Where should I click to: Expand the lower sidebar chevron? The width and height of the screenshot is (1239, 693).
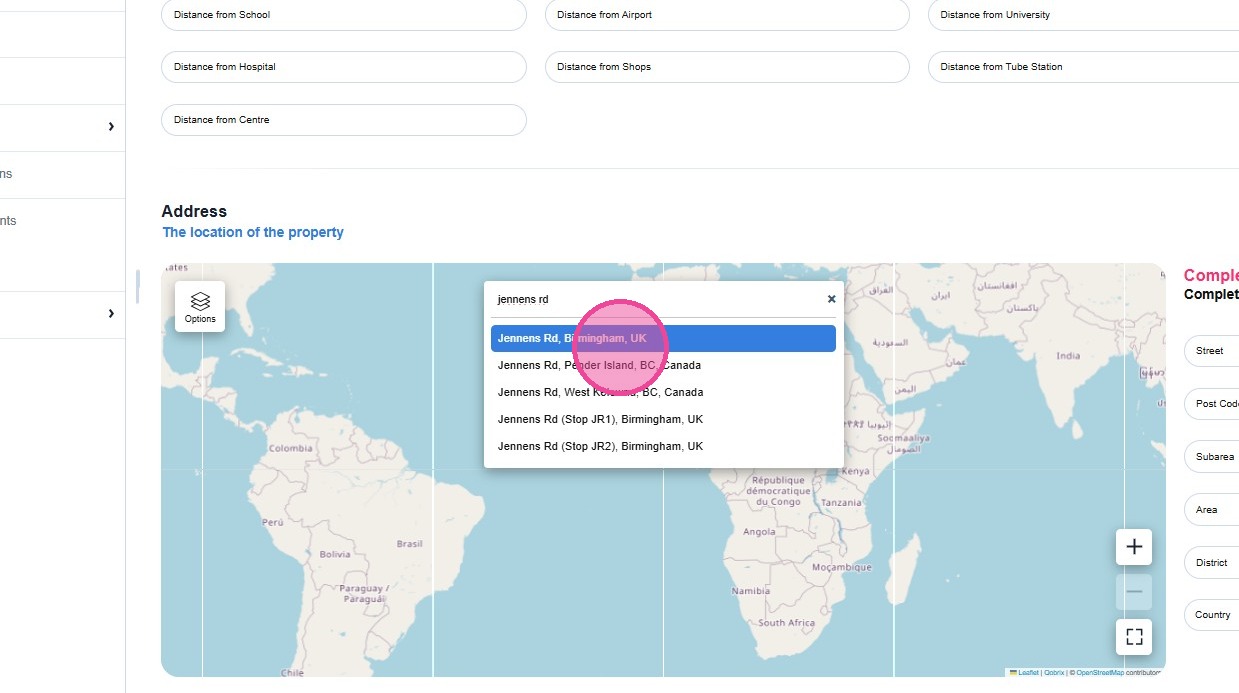(111, 314)
